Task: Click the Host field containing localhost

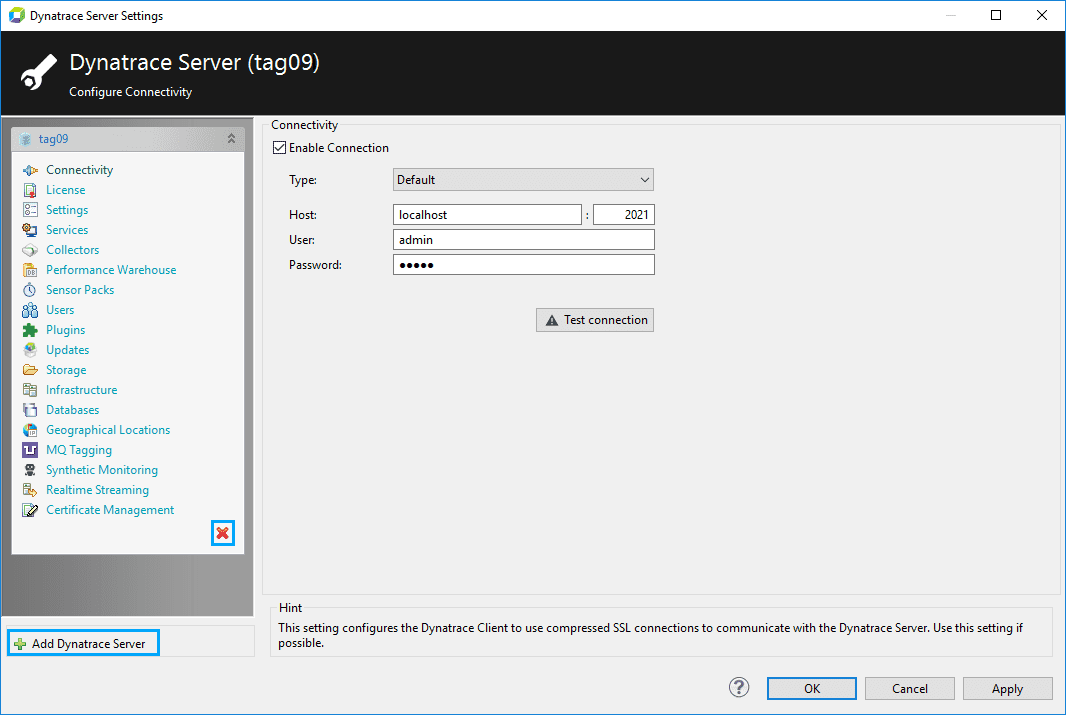Action: pyautogui.click(x=487, y=215)
